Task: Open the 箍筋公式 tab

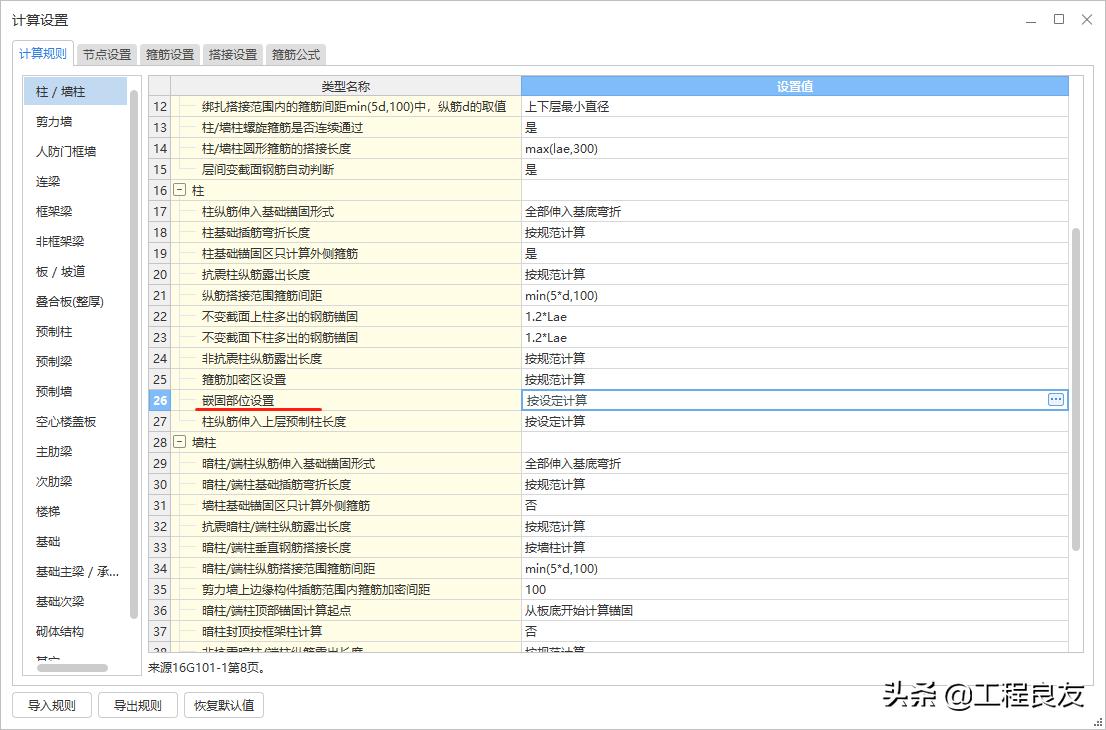Action: point(296,54)
